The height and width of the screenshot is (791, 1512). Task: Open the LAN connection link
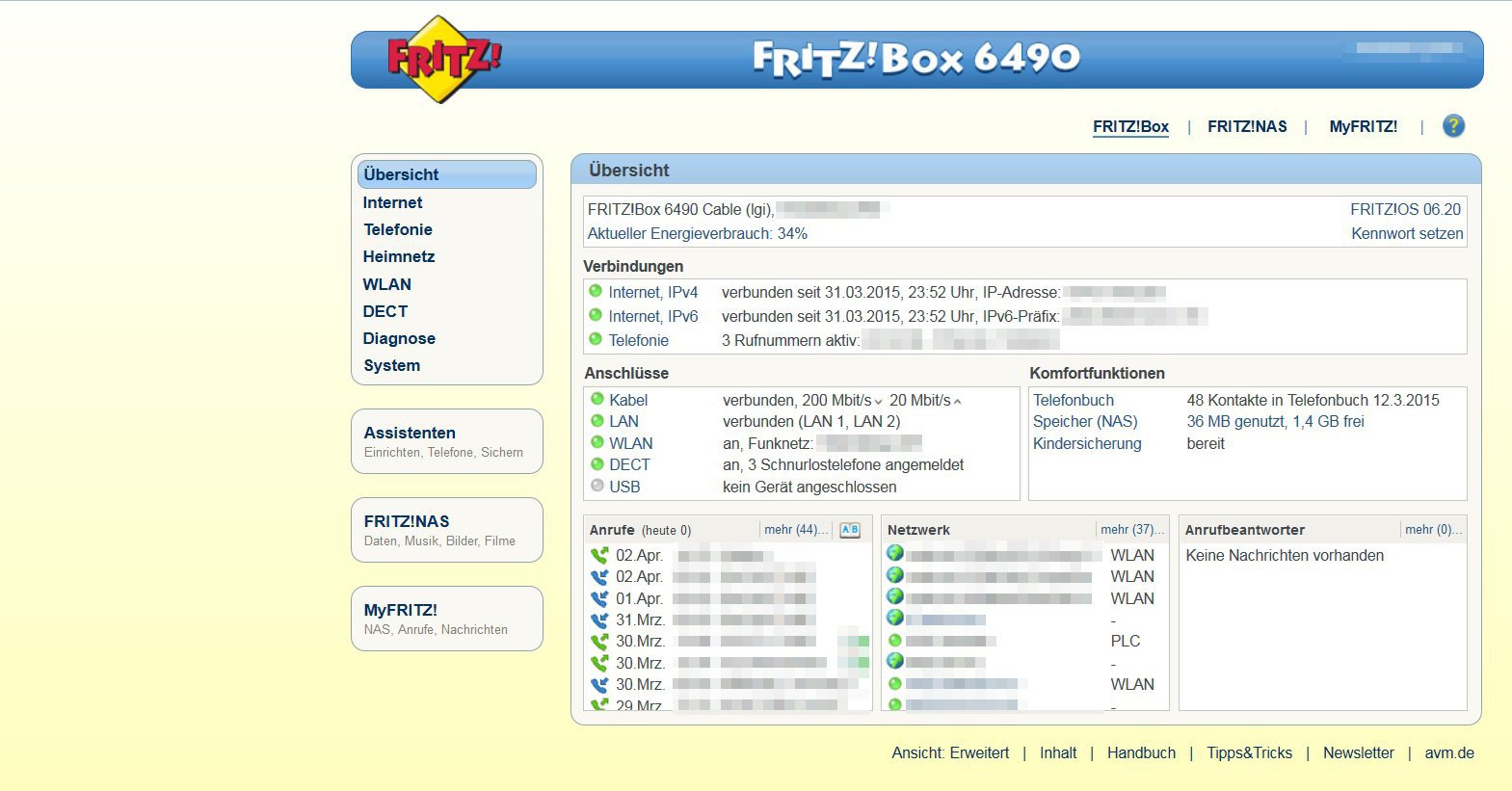coord(623,421)
